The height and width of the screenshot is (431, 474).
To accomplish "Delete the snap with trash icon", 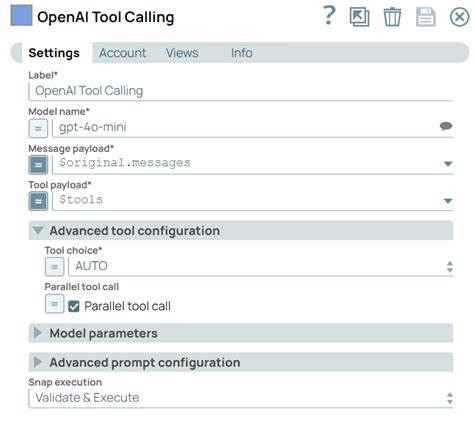I will point(392,17).
